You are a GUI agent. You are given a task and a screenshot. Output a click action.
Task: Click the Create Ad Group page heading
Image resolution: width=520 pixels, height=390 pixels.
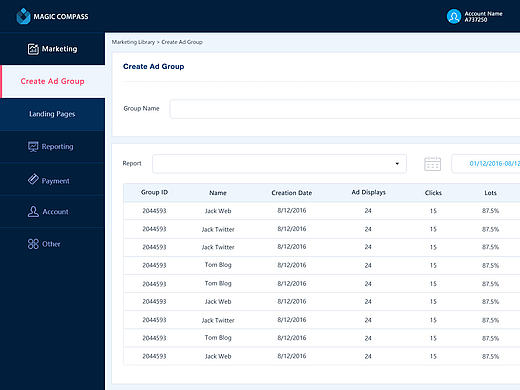(x=154, y=67)
